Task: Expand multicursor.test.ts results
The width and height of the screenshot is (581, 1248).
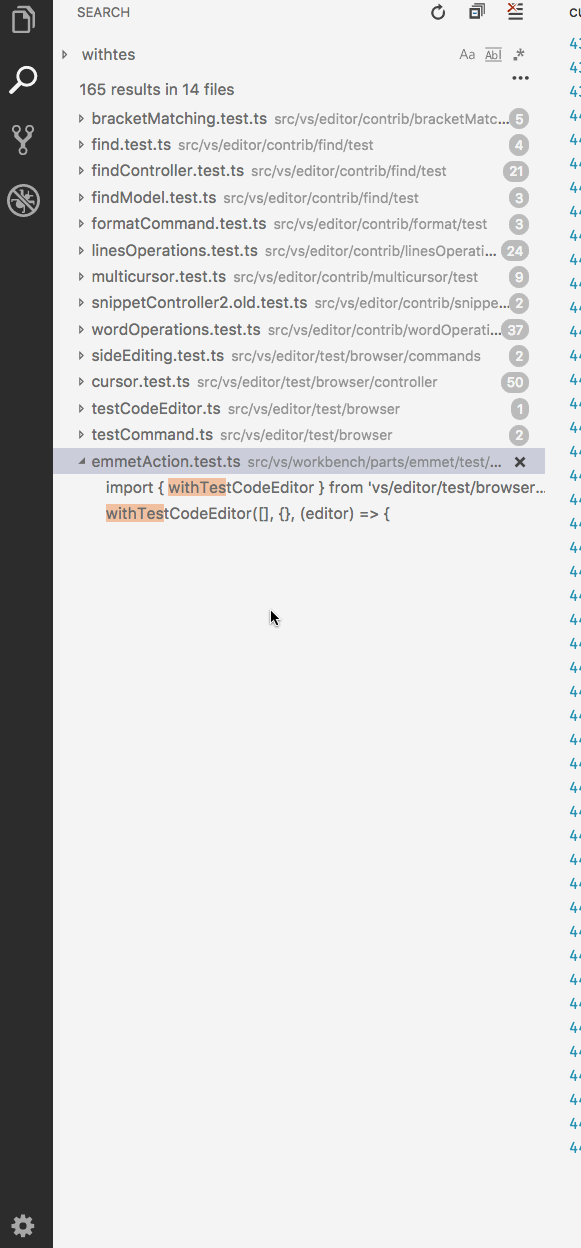Action: 82,277
